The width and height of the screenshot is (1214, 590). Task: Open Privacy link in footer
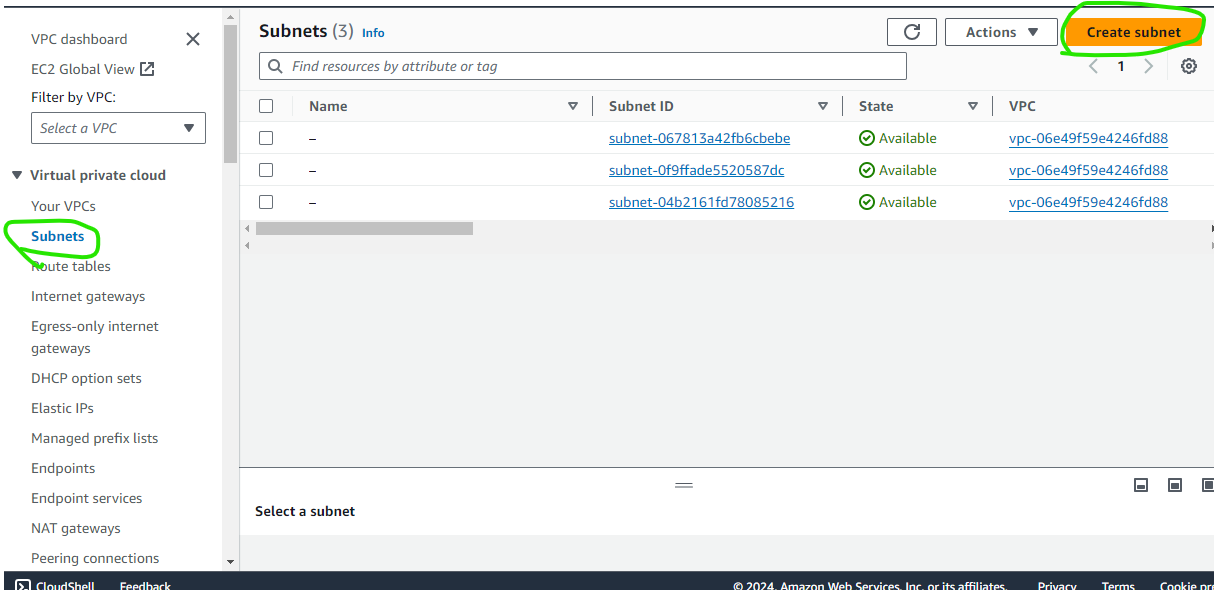point(1057,585)
